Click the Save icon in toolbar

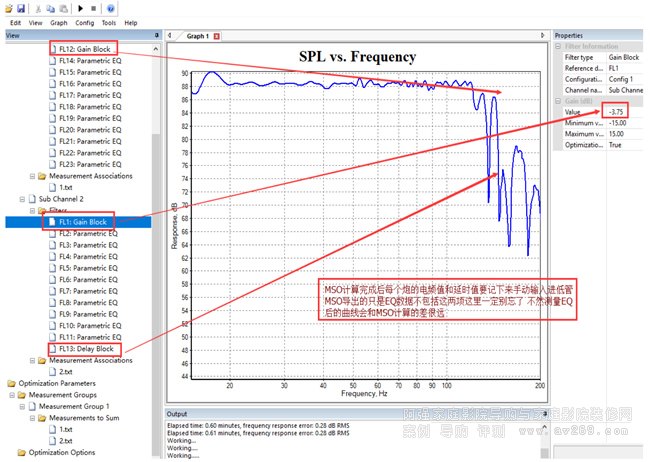[x=21, y=8]
